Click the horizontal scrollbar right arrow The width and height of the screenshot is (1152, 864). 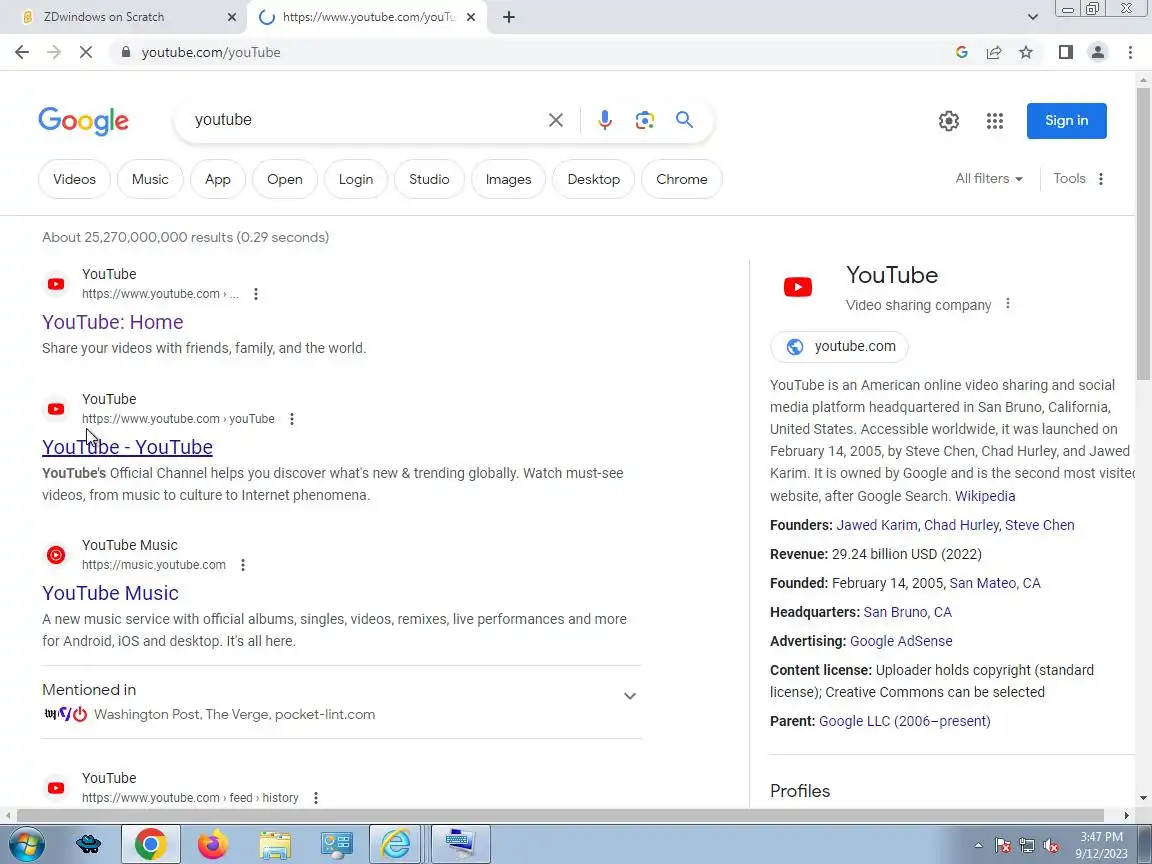1126,816
